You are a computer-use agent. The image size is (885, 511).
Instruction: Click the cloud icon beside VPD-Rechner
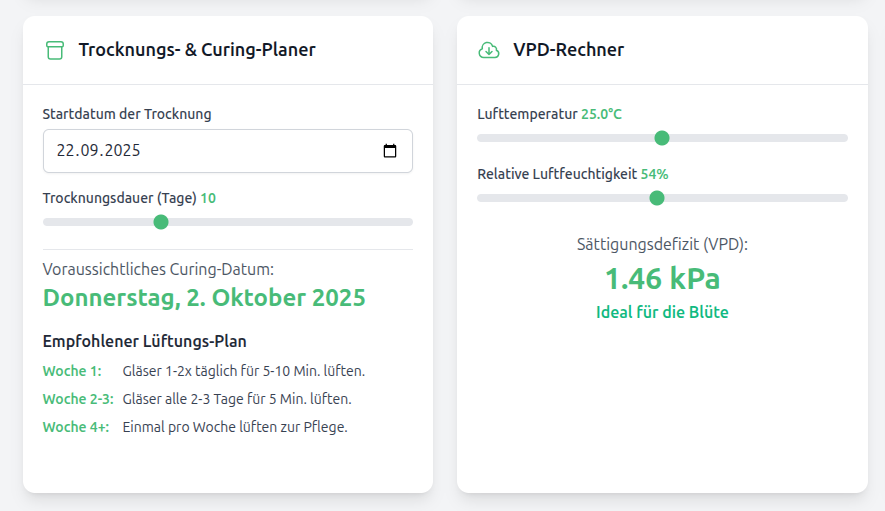[x=489, y=50]
